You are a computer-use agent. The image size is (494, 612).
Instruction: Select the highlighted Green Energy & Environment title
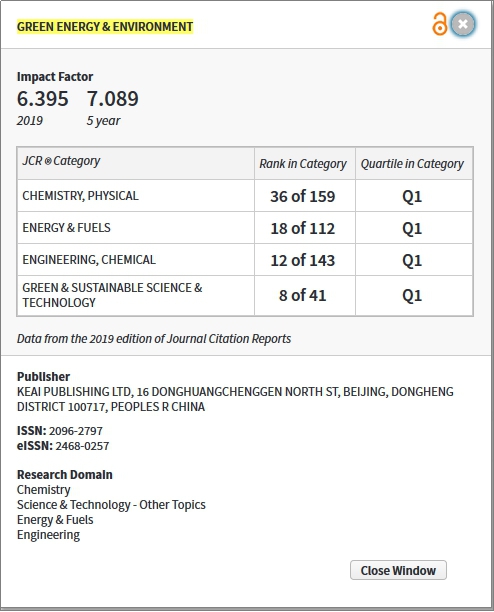click(x=105, y=27)
